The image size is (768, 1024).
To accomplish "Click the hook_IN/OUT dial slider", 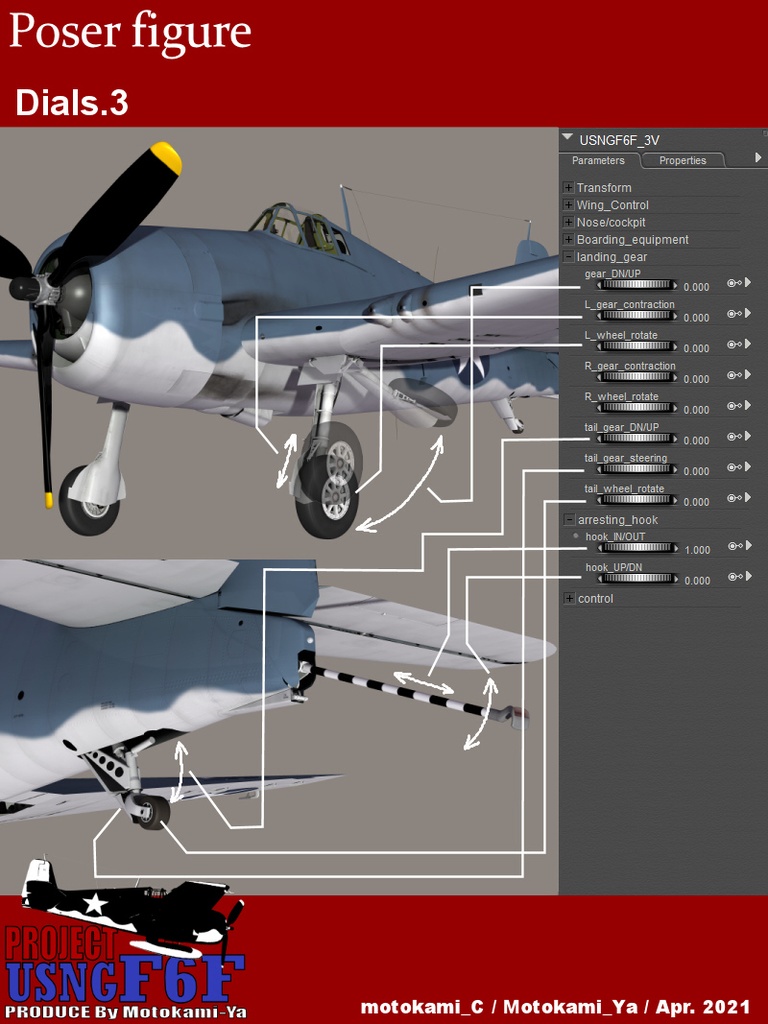I will 637,548.
